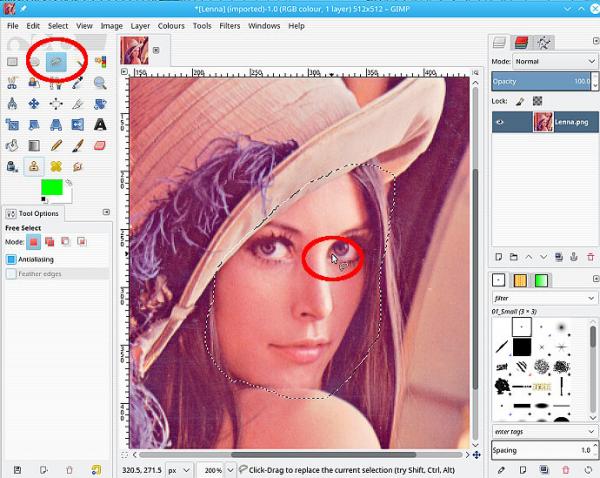Screen dimensions: 600x478
Task: Select the Rectangle Select tool
Action: 12,62
